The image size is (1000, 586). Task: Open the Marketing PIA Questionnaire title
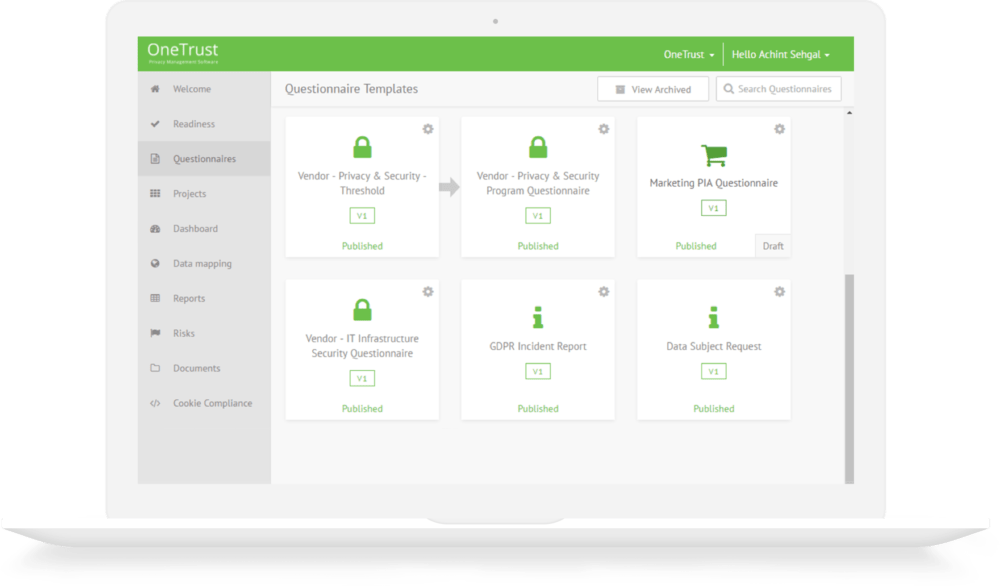[714, 183]
